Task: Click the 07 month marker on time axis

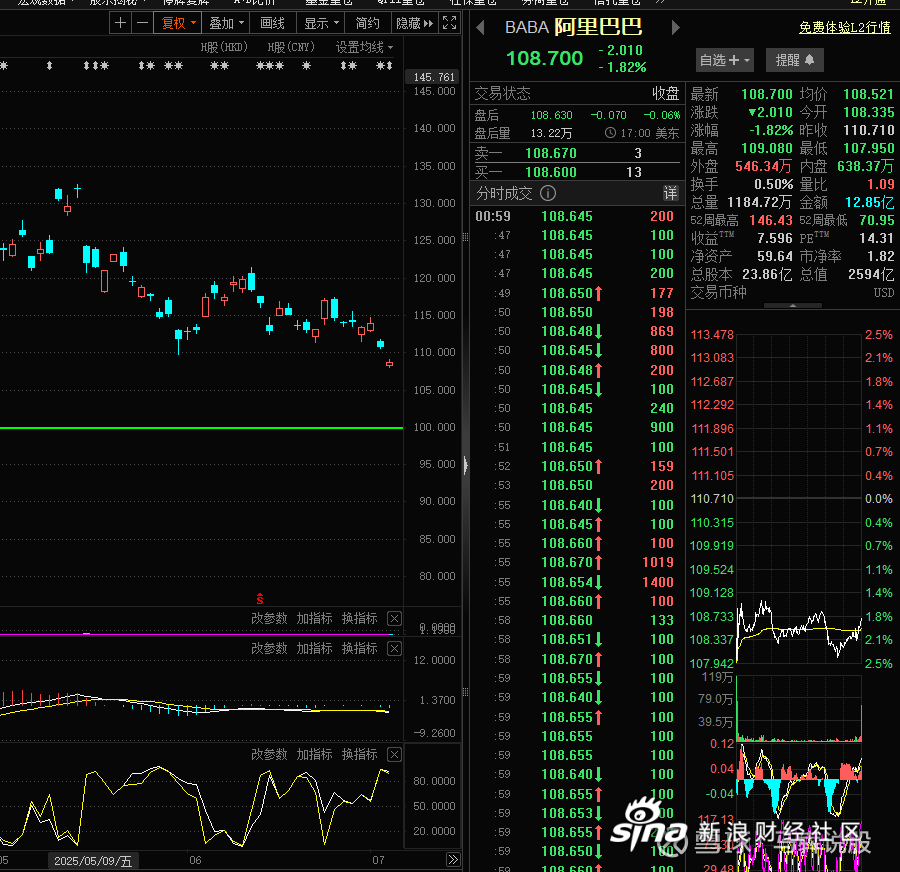Action: tap(378, 860)
